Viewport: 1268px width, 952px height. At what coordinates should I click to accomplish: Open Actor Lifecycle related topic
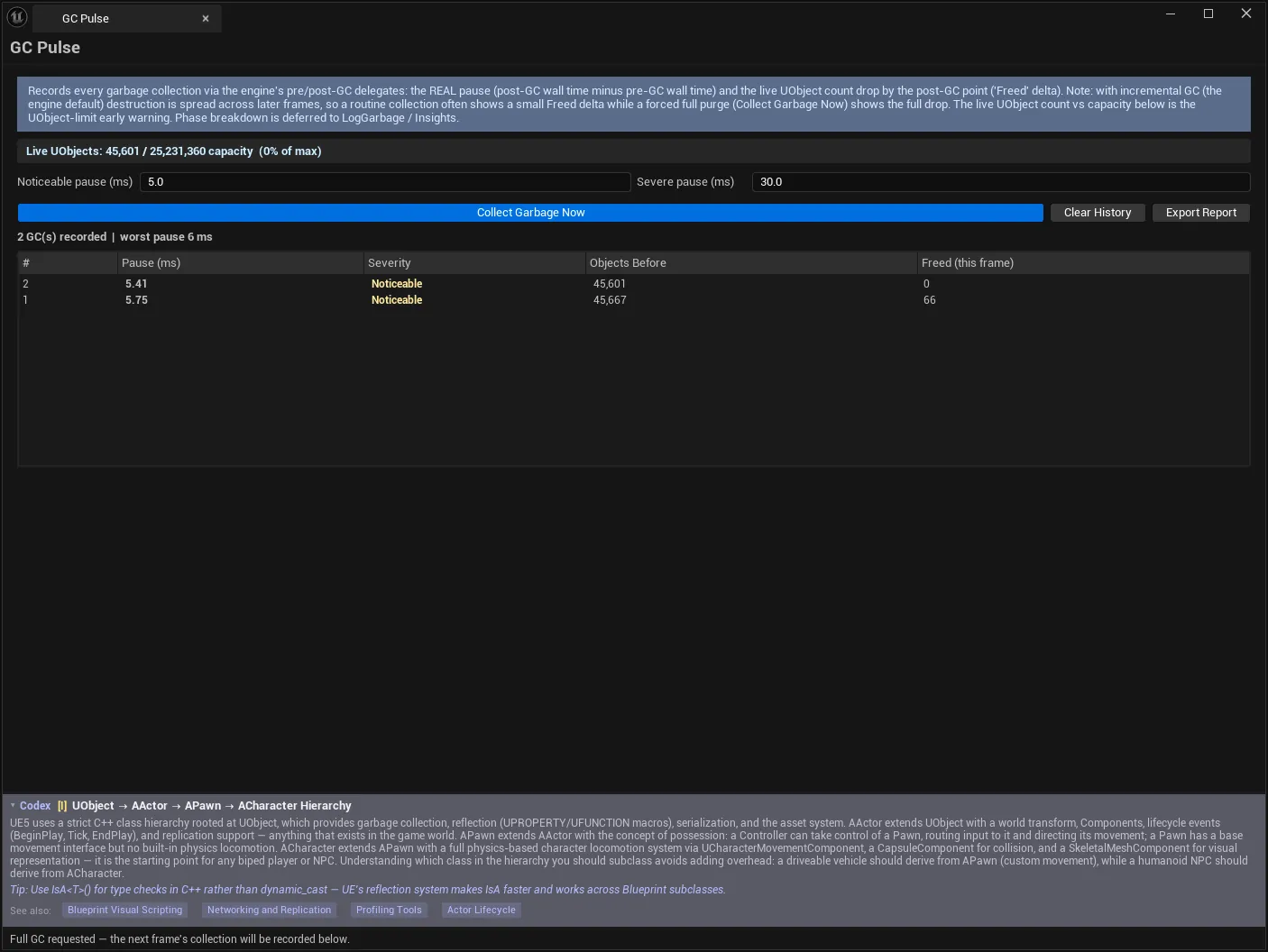pos(482,911)
